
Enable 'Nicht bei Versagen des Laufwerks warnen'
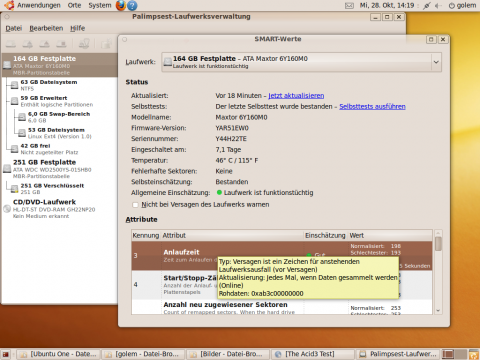(135, 205)
